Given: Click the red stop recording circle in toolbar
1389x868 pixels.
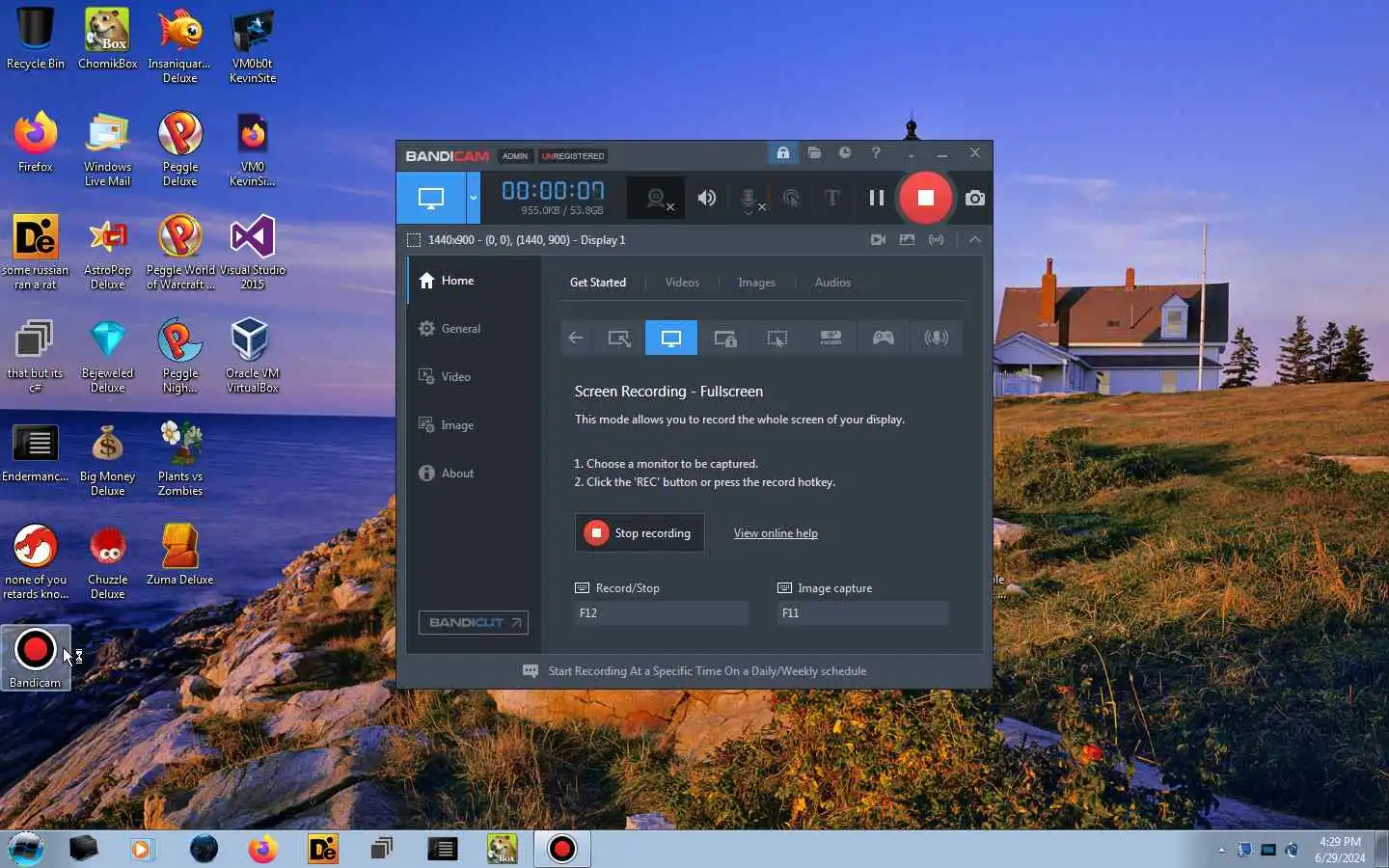Looking at the screenshot, I should pyautogui.click(x=925, y=198).
